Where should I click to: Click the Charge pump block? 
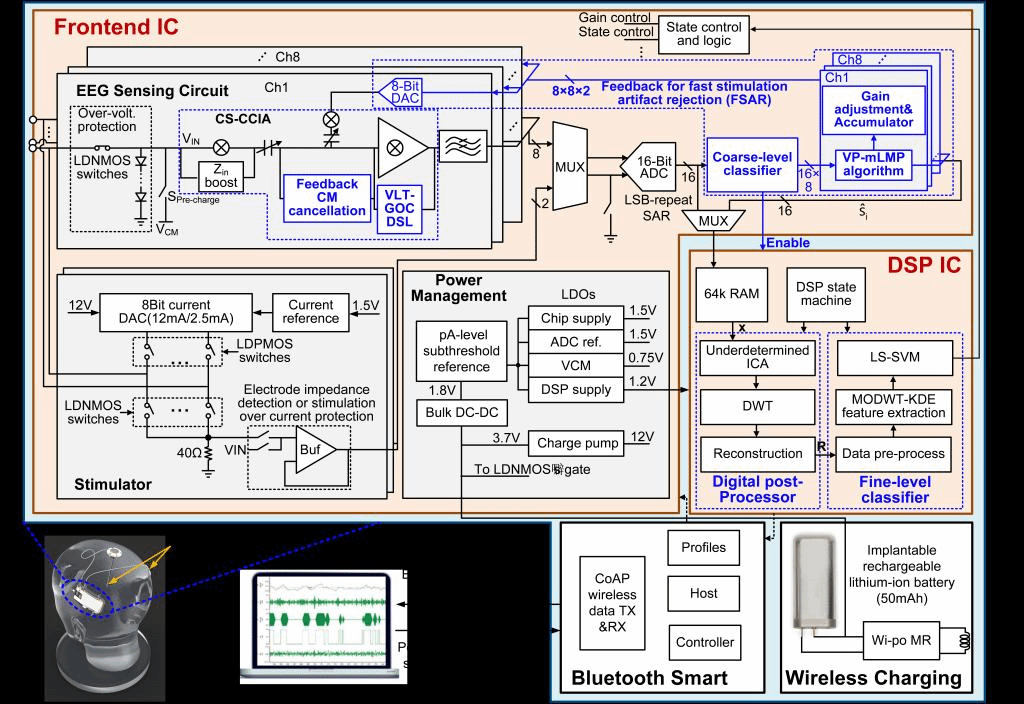click(577, 443)
